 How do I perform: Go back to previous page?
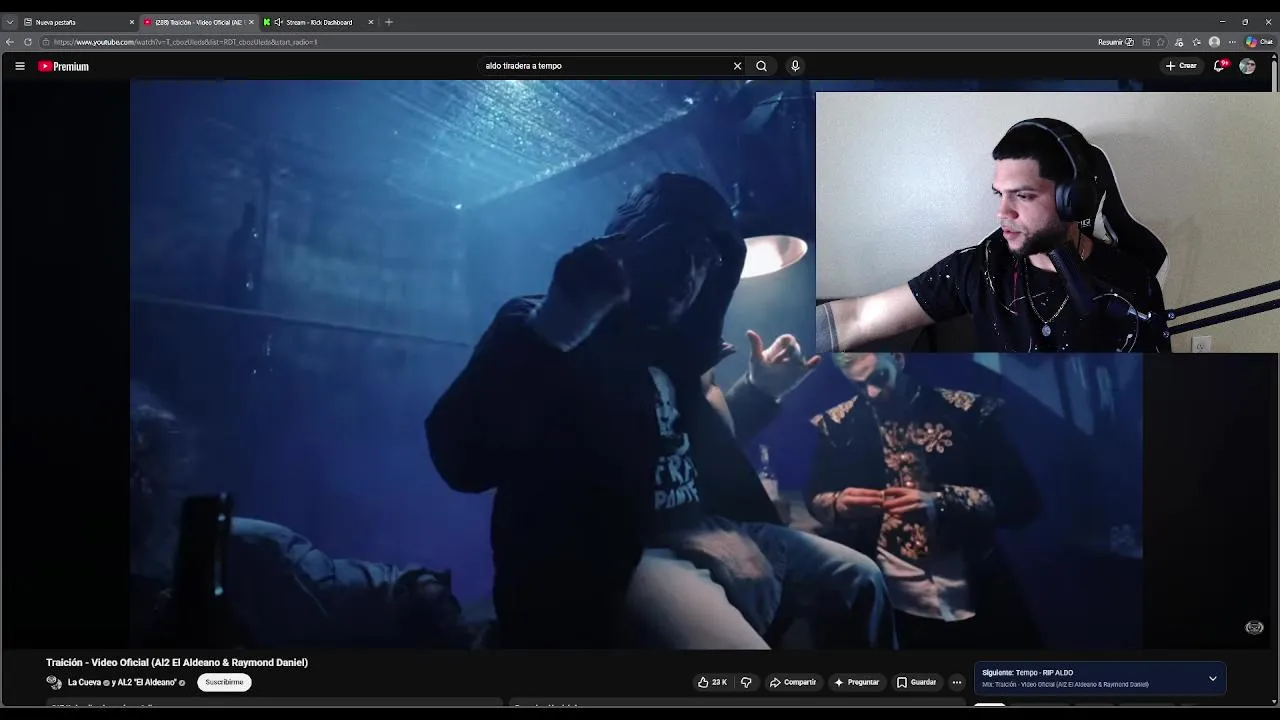click(10, 42)
